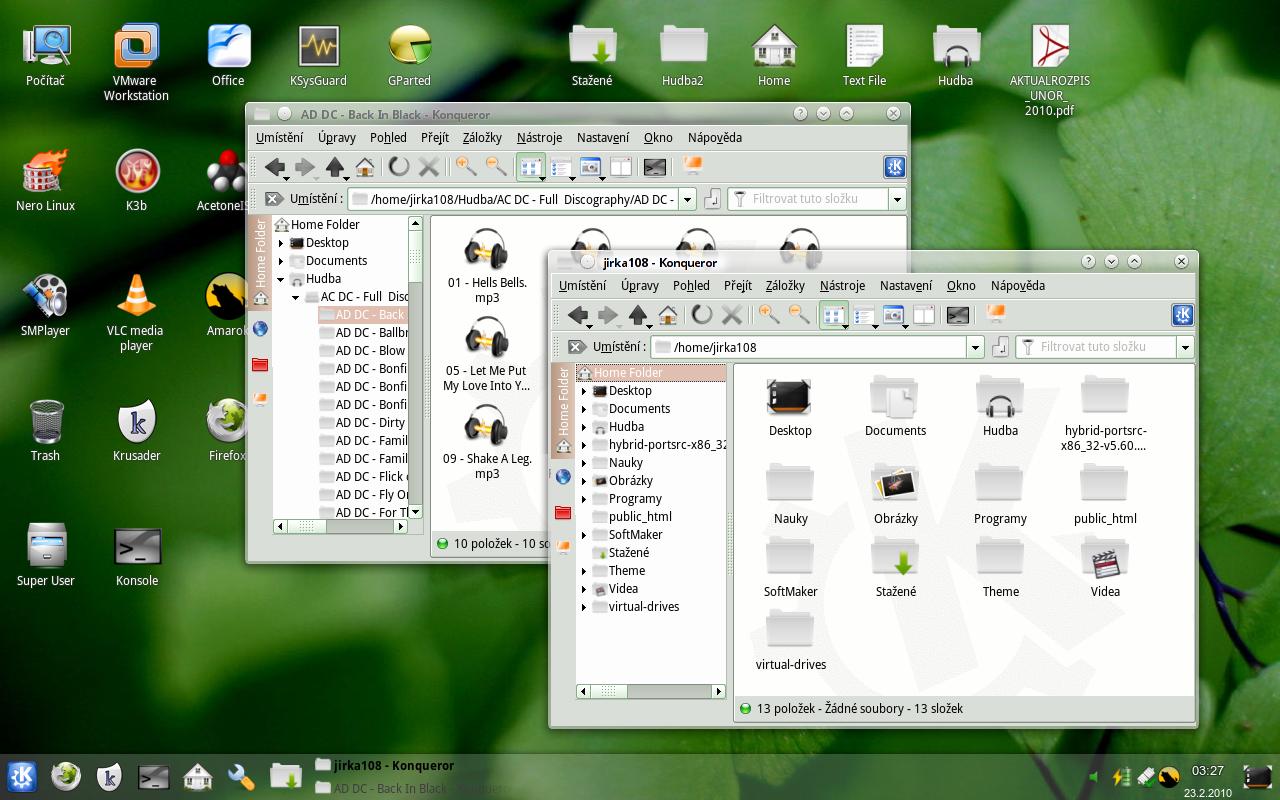
Task: Open Nápověda menu in AD DC window
Action: pyautogui.click(x=715, y=137)
